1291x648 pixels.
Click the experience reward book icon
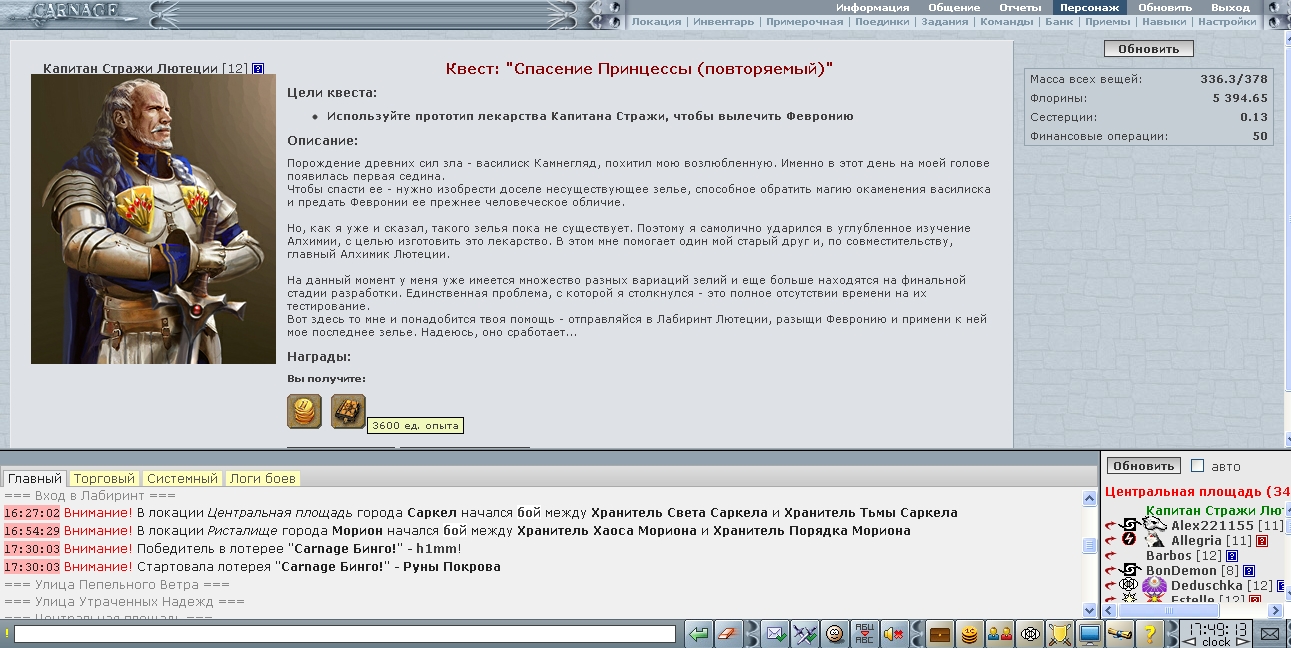pos(348,411)
